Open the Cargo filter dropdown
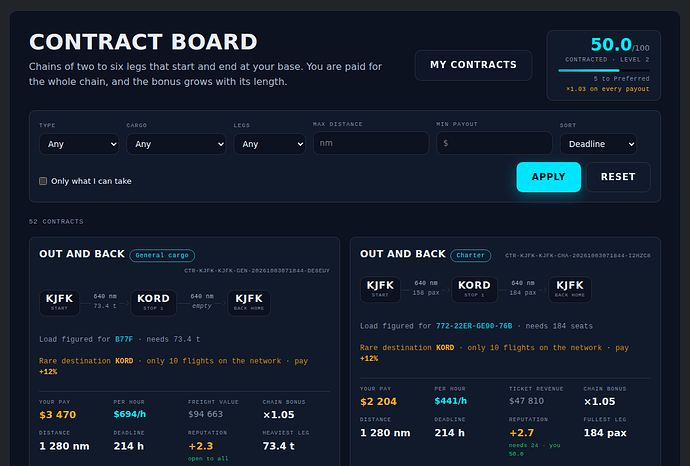The width and height of the screenshot is (690, 466). [x=176, y=144]
